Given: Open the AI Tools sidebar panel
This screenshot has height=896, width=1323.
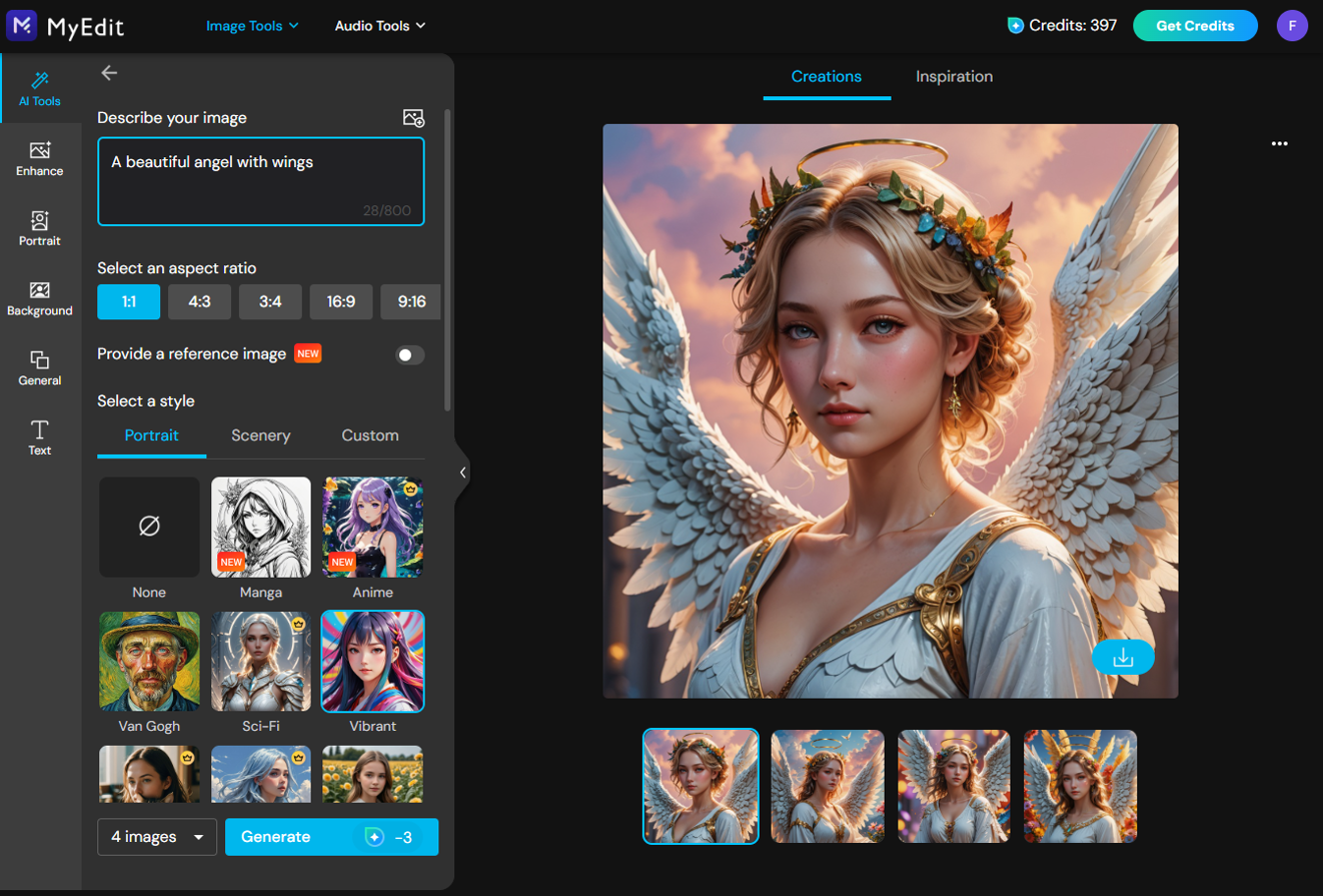Looking at the screenshot, I should coord(39,88).
